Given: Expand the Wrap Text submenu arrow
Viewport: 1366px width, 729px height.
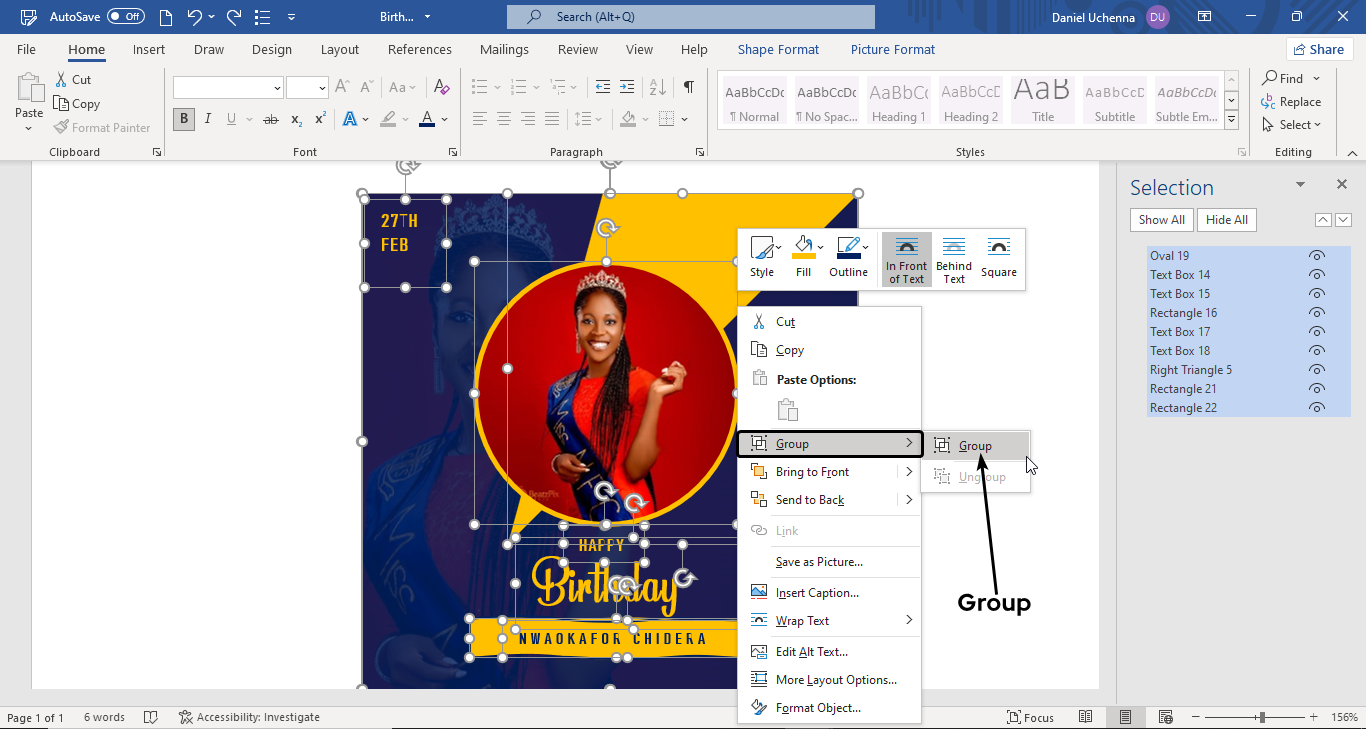Looking at the screenshot, I should pyautogui.click(x=909, y=620).
